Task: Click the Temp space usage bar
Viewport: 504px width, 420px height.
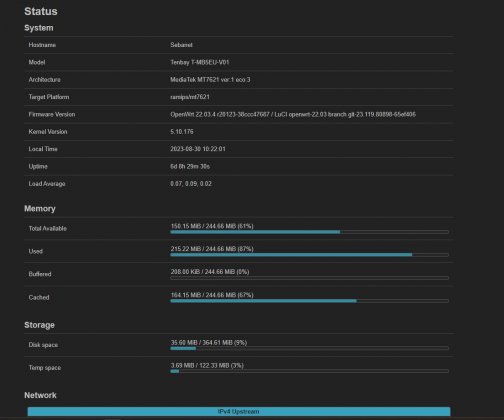Action: click(x=310, y=371)
